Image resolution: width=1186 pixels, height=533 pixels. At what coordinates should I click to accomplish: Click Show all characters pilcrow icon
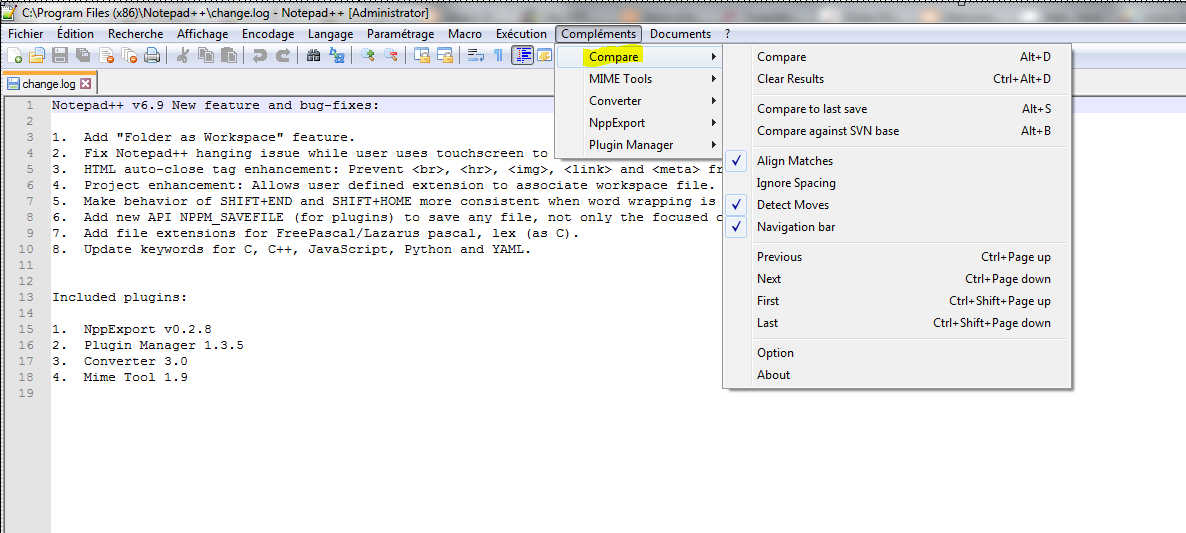click(x=498, y=56)
